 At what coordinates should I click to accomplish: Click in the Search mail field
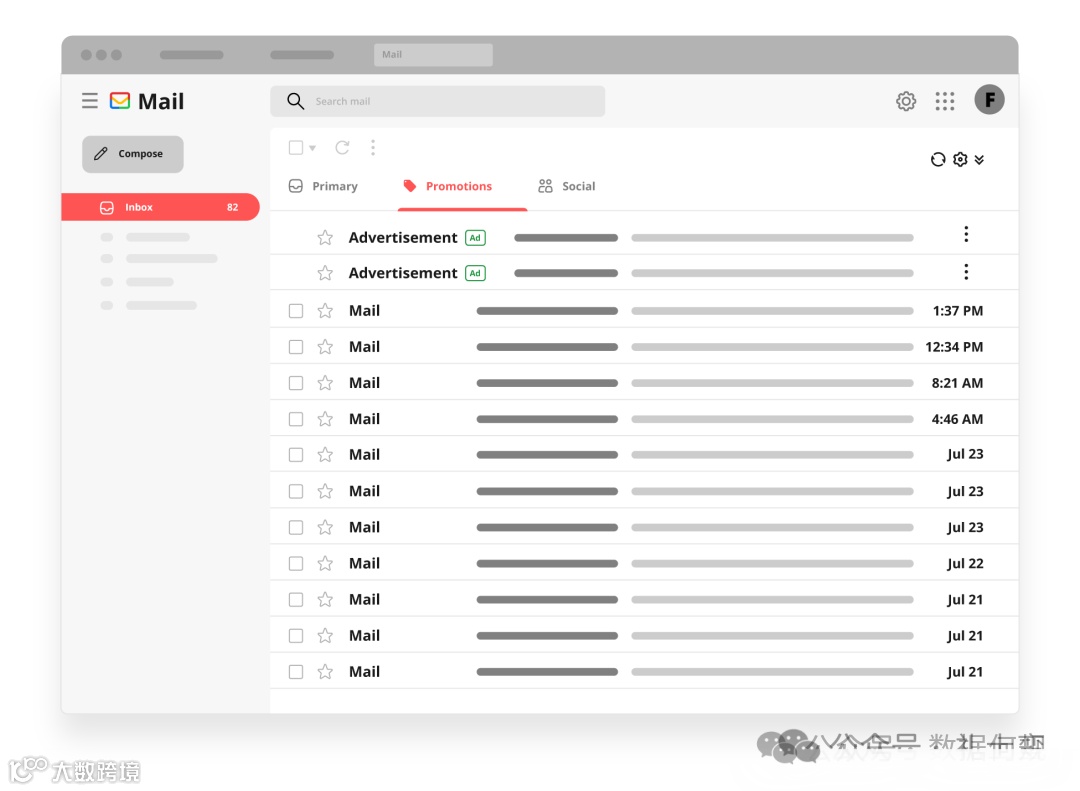tap(437, 101)
